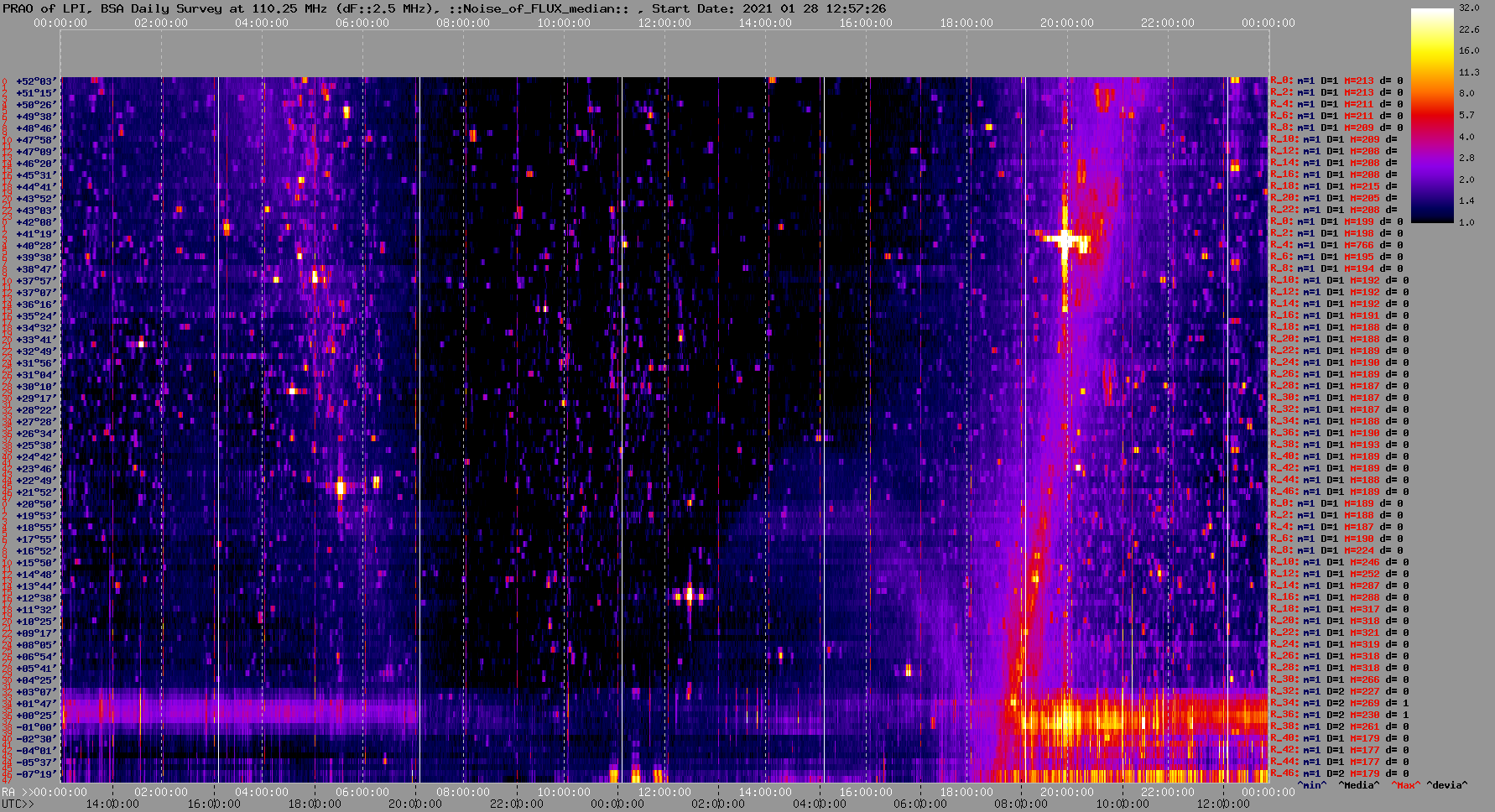Click 22:00:00 in the UTC row
This screenshot has height=812, width=1495.
(516, 804)
